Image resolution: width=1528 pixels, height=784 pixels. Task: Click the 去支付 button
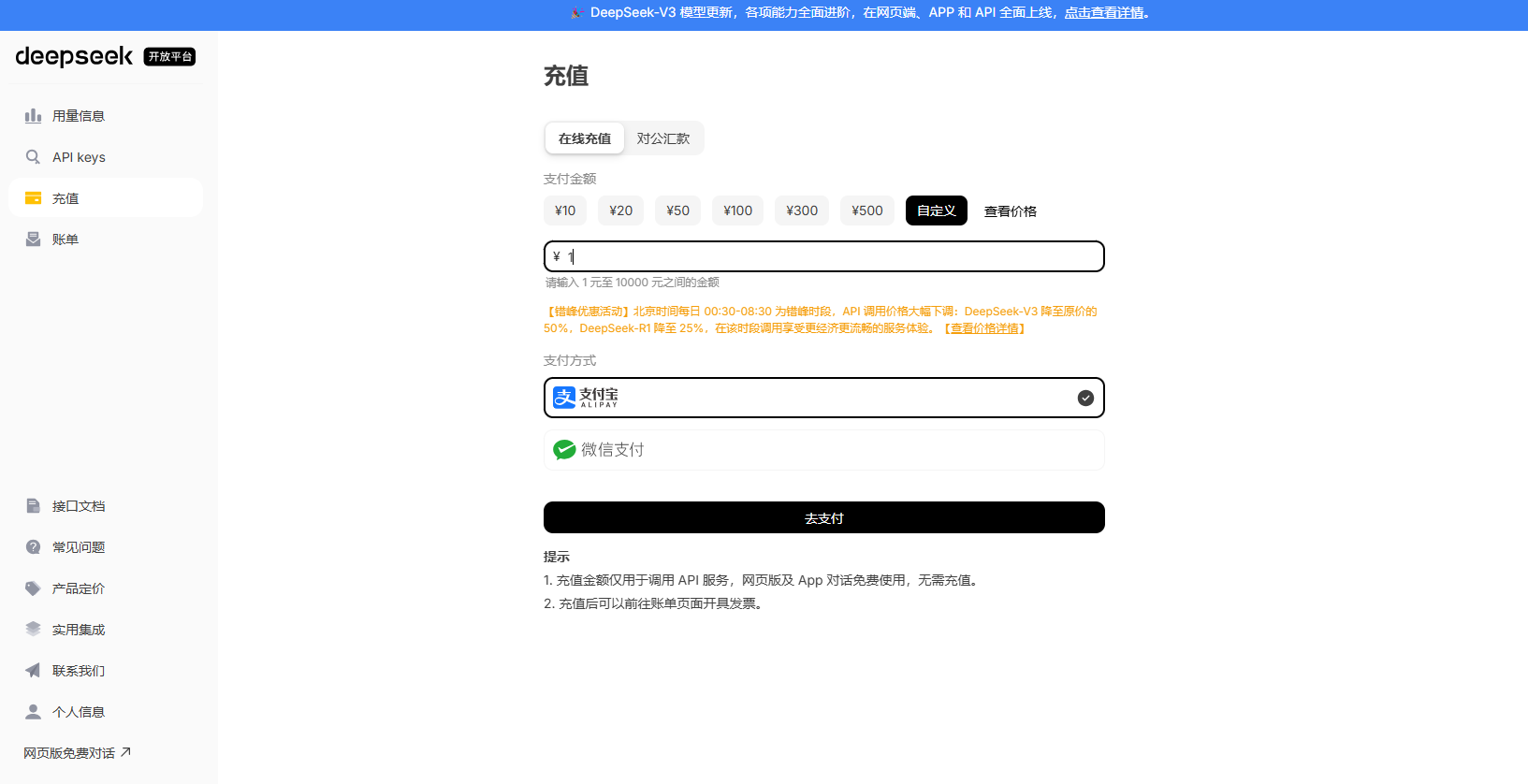(x=823, y=517)
